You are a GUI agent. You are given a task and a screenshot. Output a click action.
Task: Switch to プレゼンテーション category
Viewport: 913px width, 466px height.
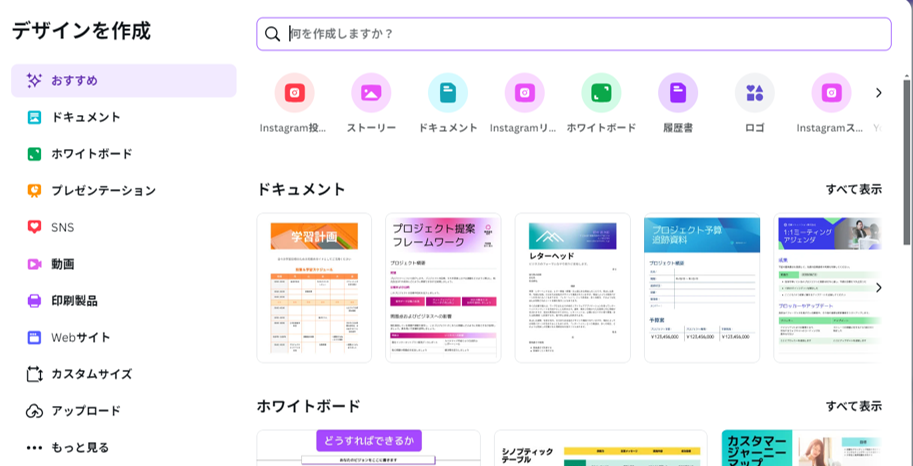pos(103,190)
